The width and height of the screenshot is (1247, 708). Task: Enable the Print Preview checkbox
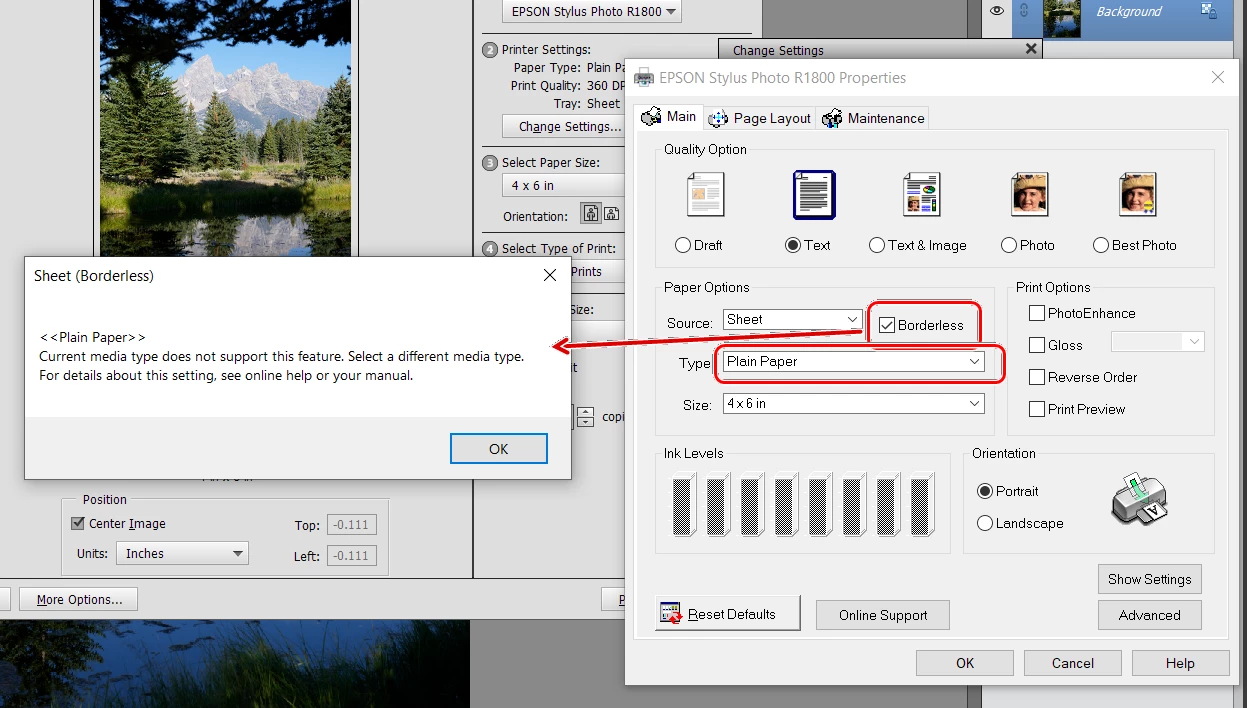coord(1037,409)
